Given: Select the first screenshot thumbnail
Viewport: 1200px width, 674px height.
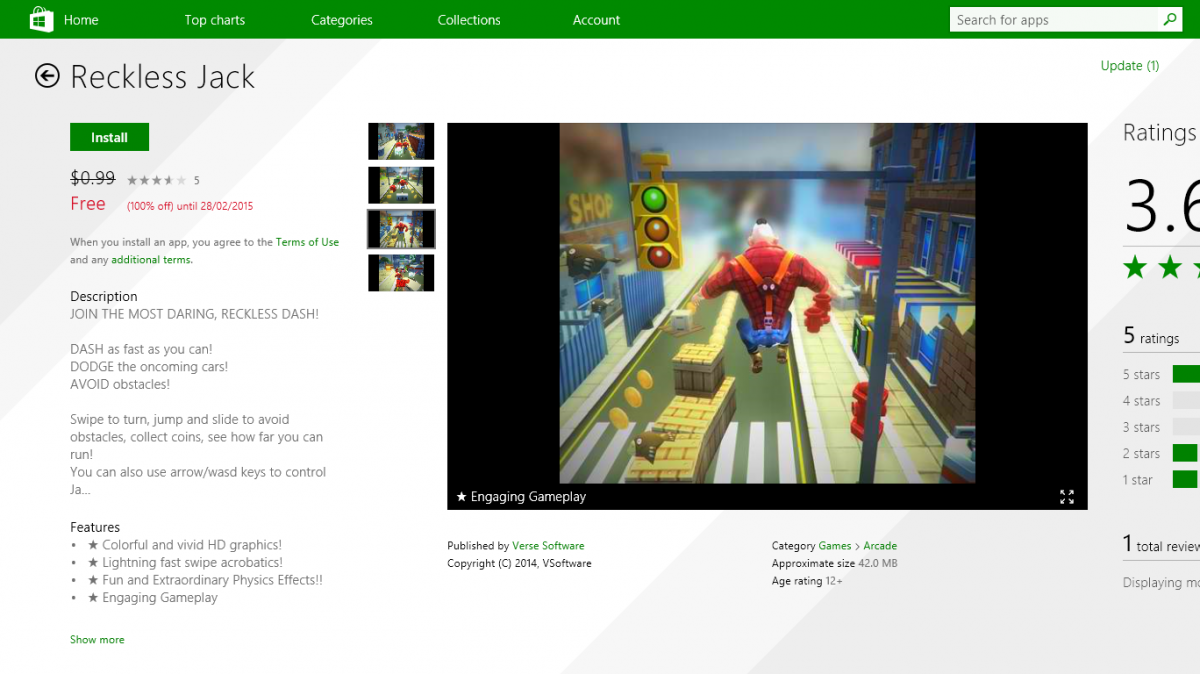Looking at the screenshot, I should [x=401, y=141].
